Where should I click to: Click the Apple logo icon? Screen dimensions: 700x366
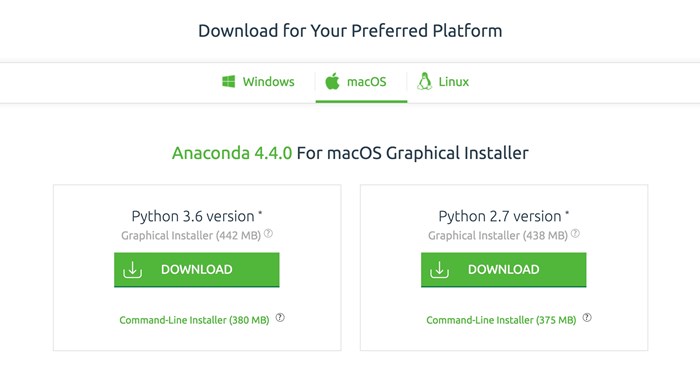click(332, 81)
